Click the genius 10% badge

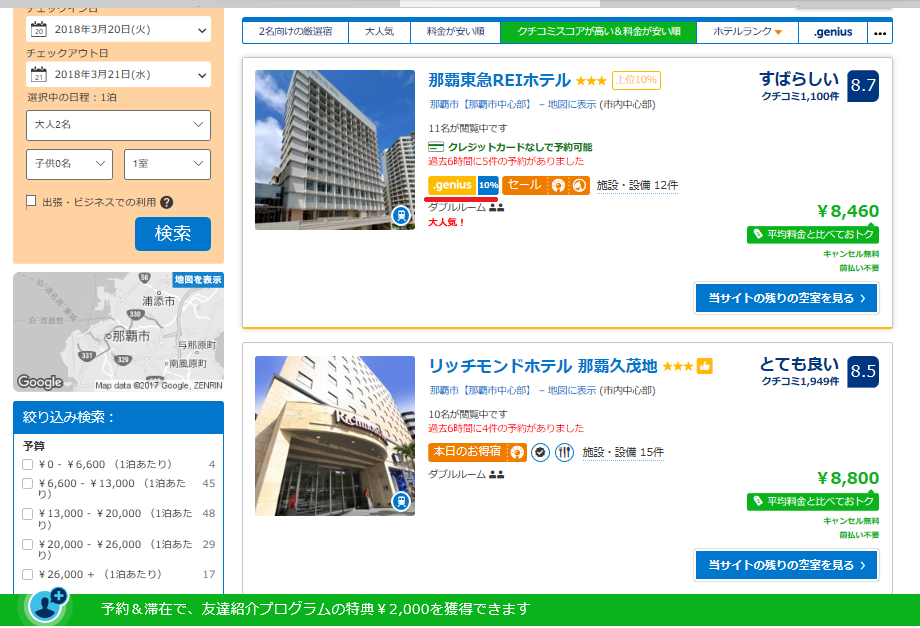464,185
